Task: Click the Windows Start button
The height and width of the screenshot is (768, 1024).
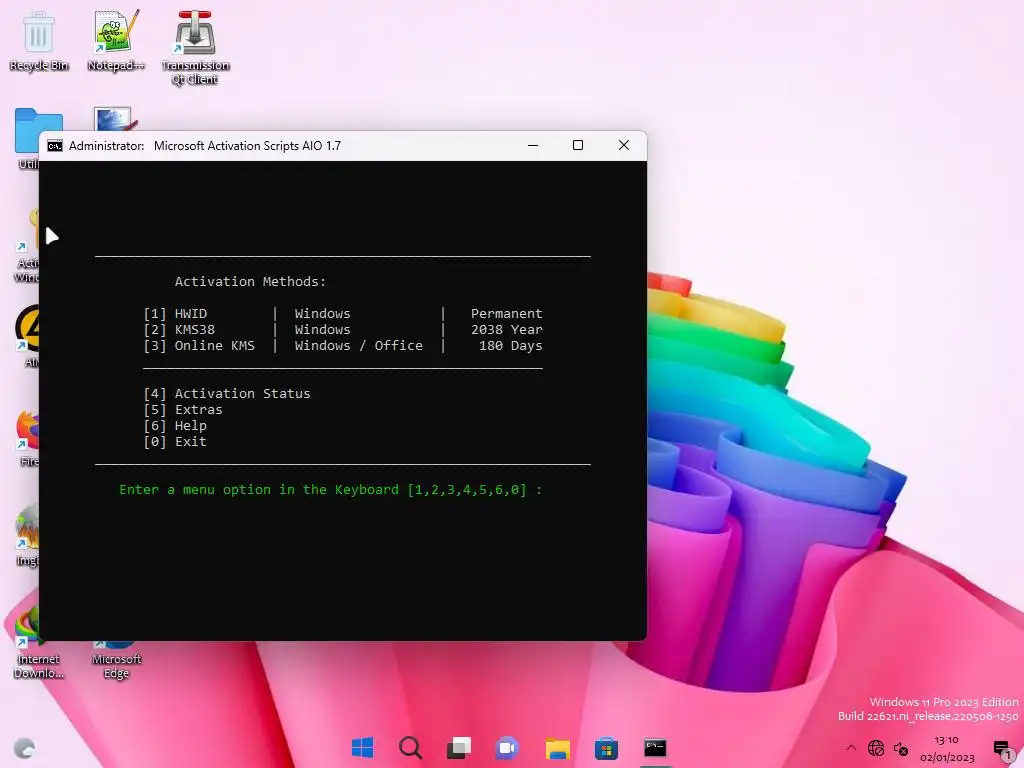Action: (x=362, y=747)
